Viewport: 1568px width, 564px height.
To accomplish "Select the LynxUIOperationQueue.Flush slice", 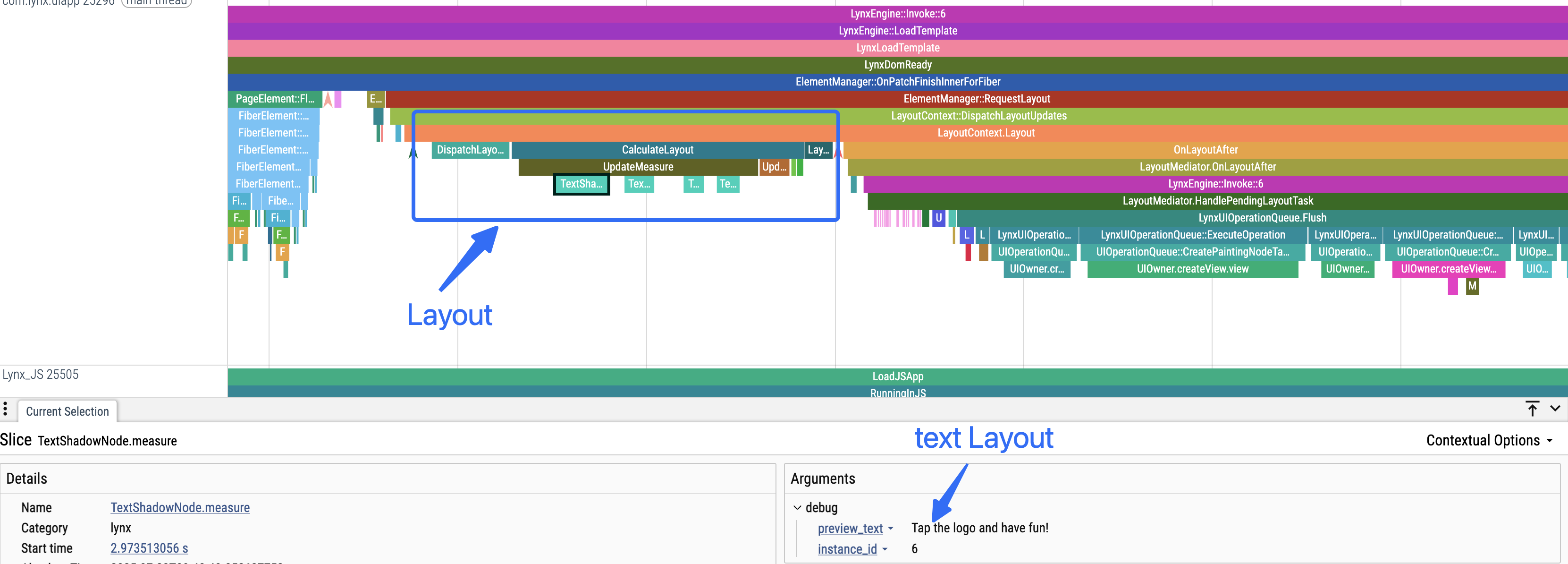I will pos(1262,218).
